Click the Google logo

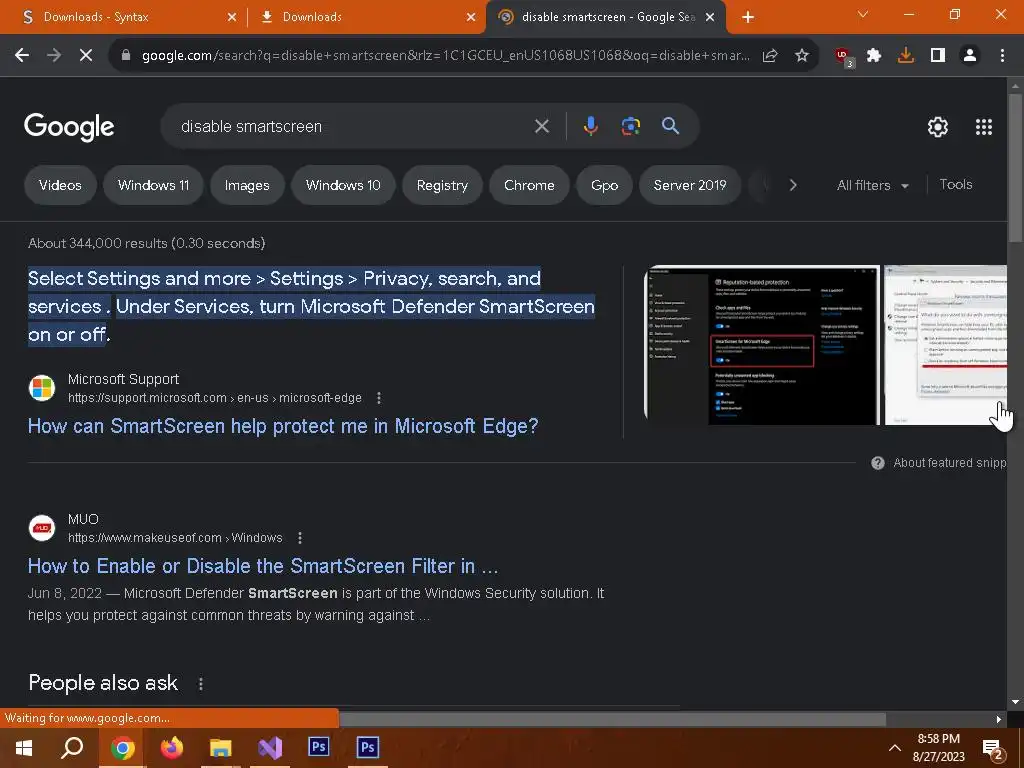(x=69, y=127)
